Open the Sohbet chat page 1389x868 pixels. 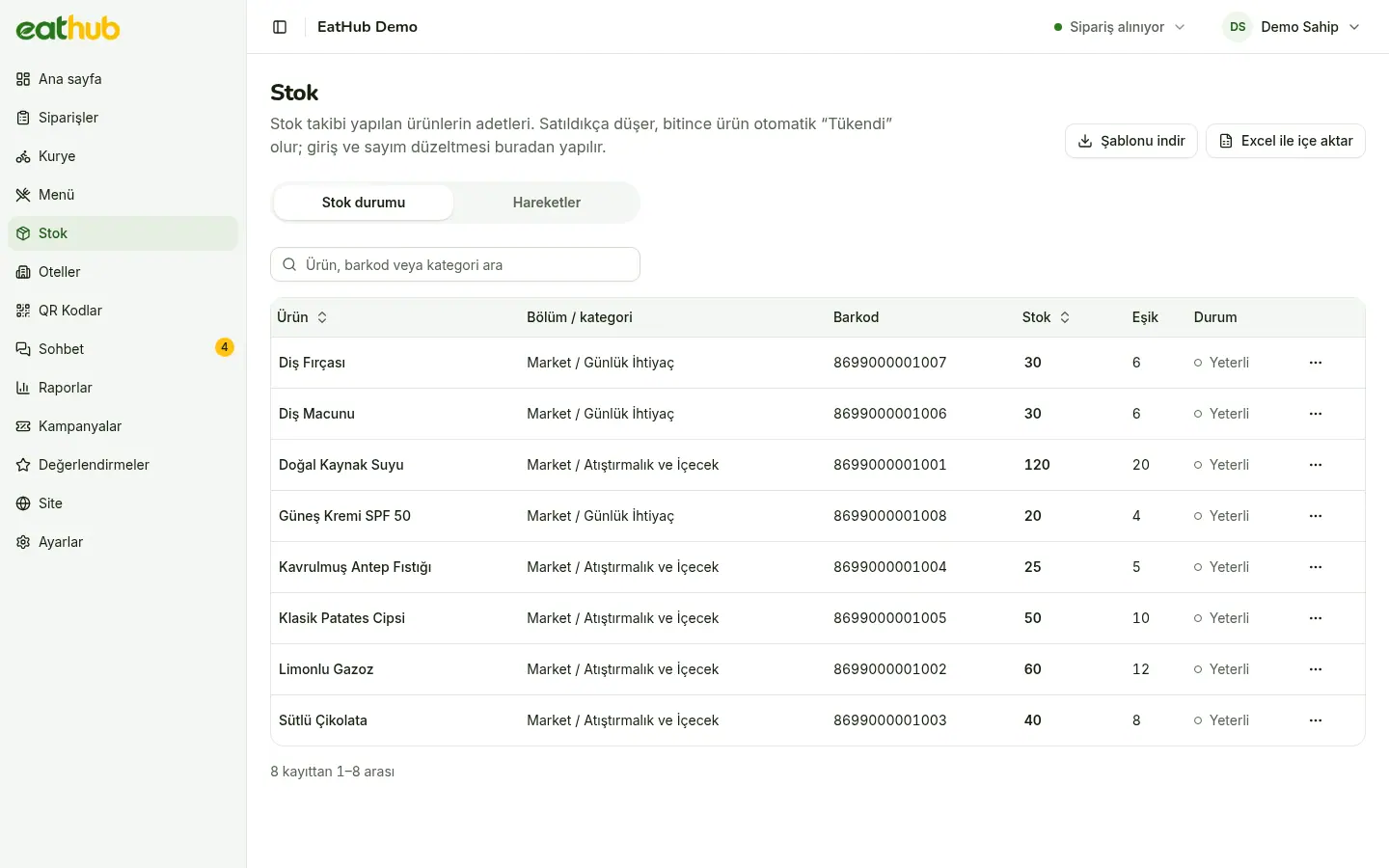coord(123,349)
